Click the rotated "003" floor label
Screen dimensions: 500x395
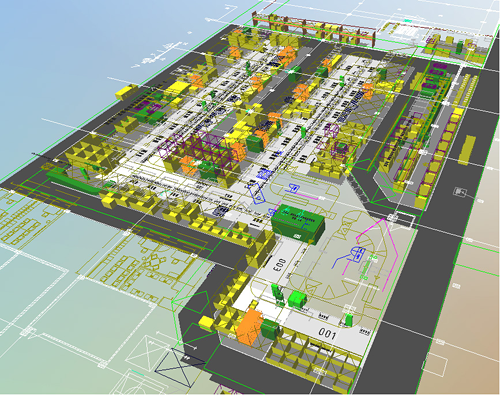click(281, 265)
